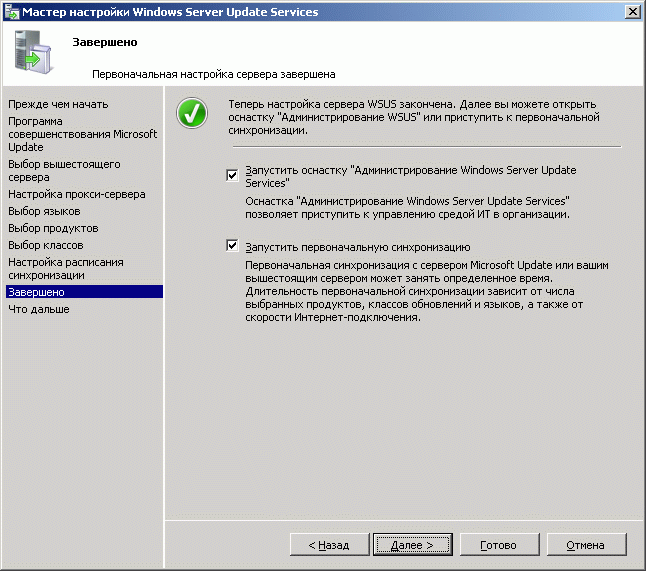Click the Оснастка Администрирование description text
Screen dimensions: 646x571
[x=407, y=208]
